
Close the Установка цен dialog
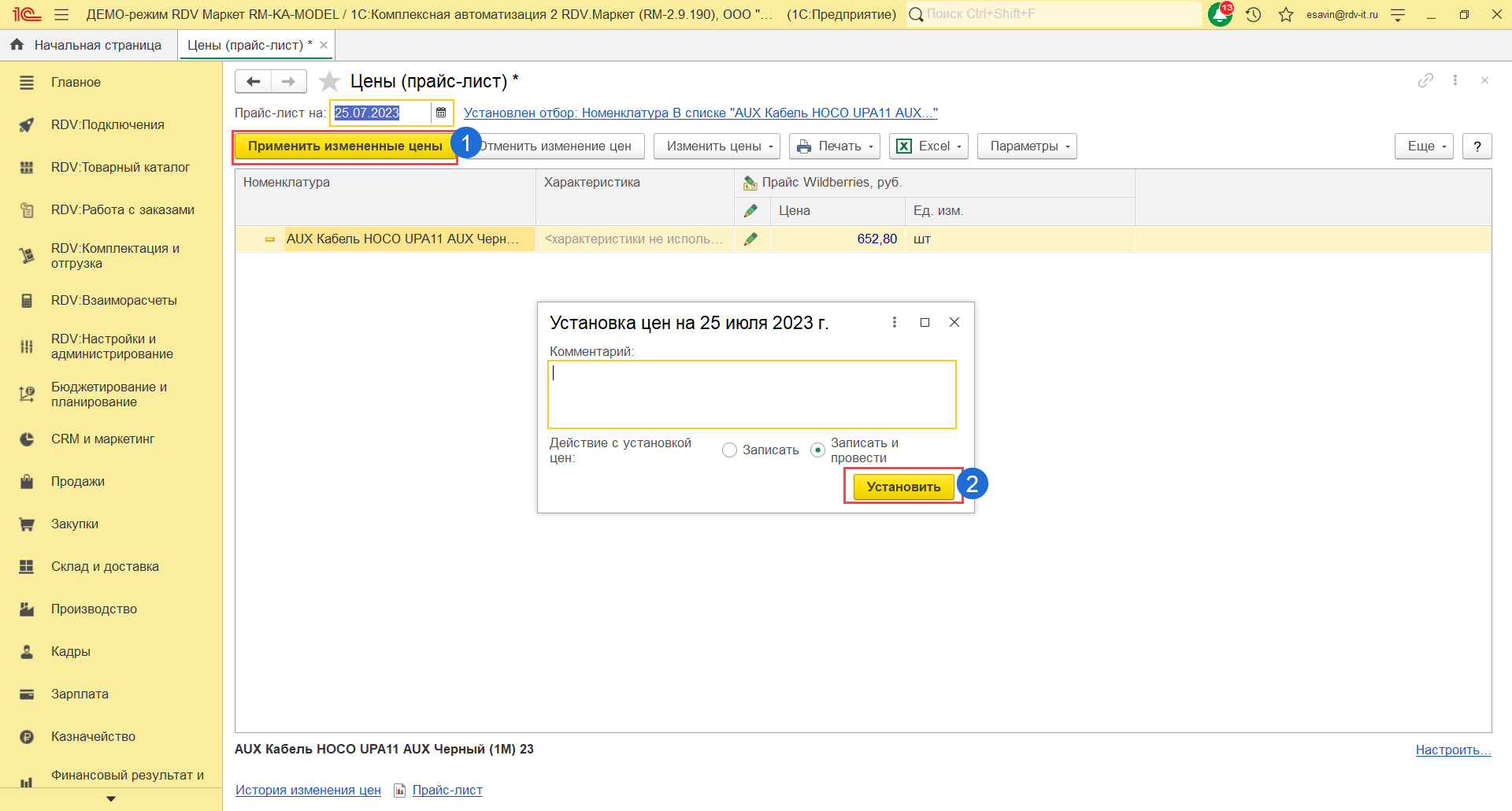coord(954,322)
